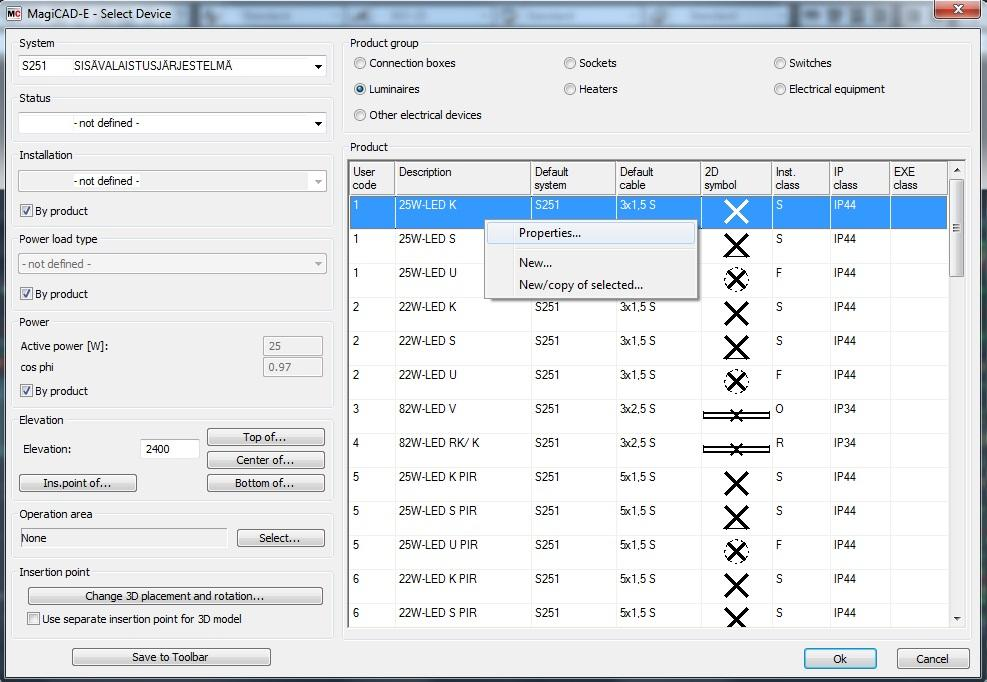Open the Status dropdown
This screenshot has width=987, height=682.
(x=172, y=123)
